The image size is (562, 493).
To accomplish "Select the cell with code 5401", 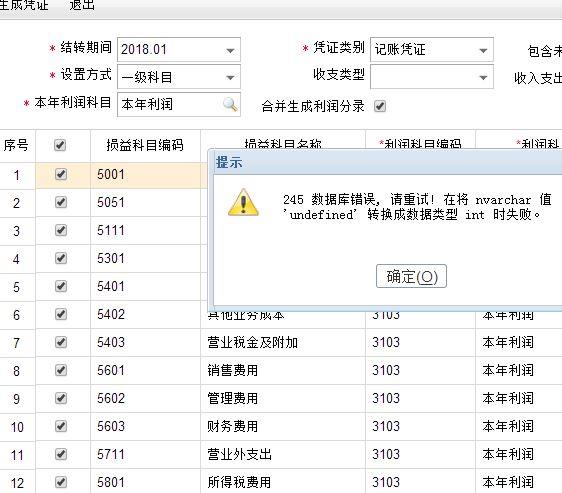I will (145, 286).
